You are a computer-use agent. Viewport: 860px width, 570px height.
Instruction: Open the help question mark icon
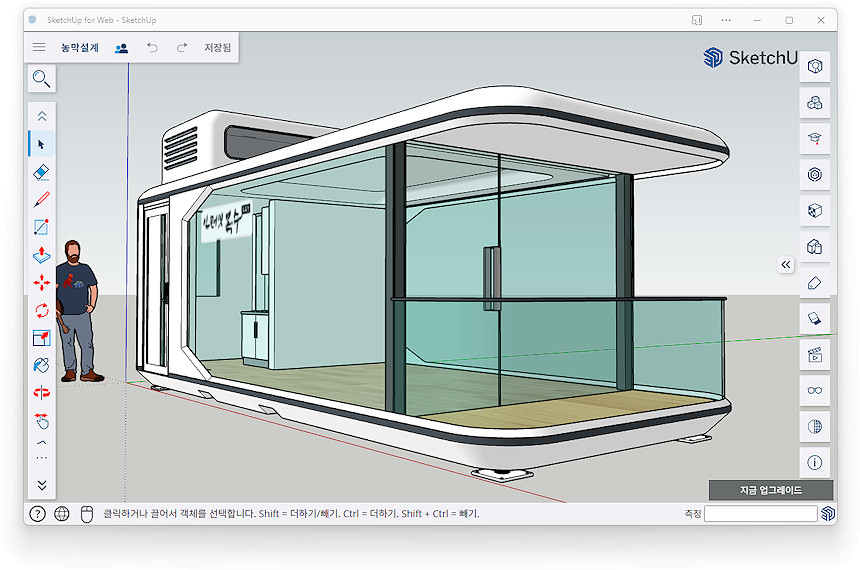[37, 514]
